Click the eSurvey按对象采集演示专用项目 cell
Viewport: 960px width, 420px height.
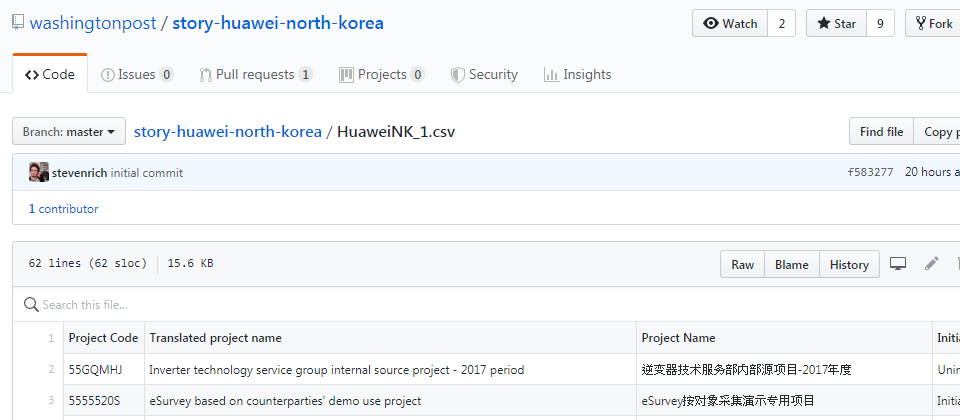point(784,401)
